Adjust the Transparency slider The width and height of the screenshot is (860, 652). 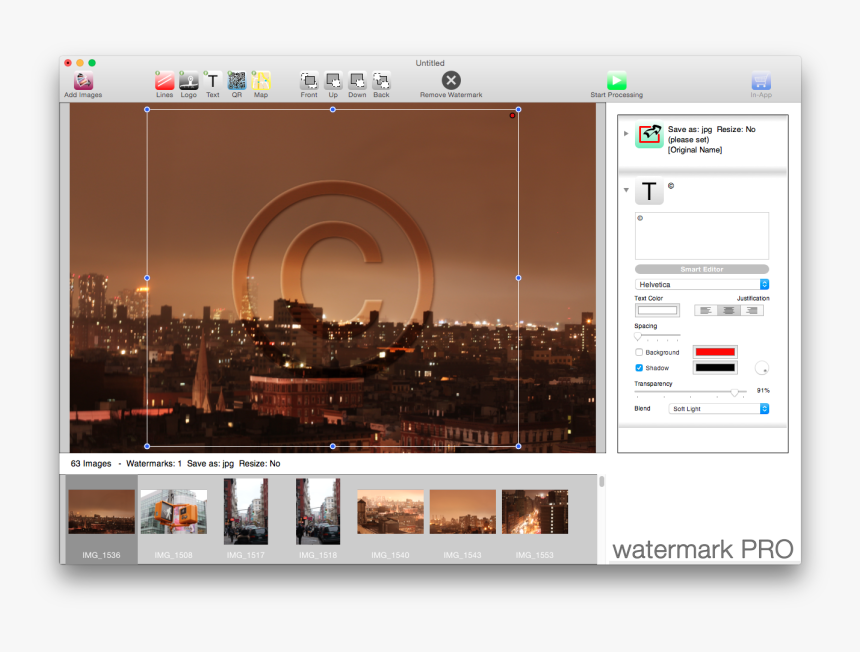click(x=736, y=393)
